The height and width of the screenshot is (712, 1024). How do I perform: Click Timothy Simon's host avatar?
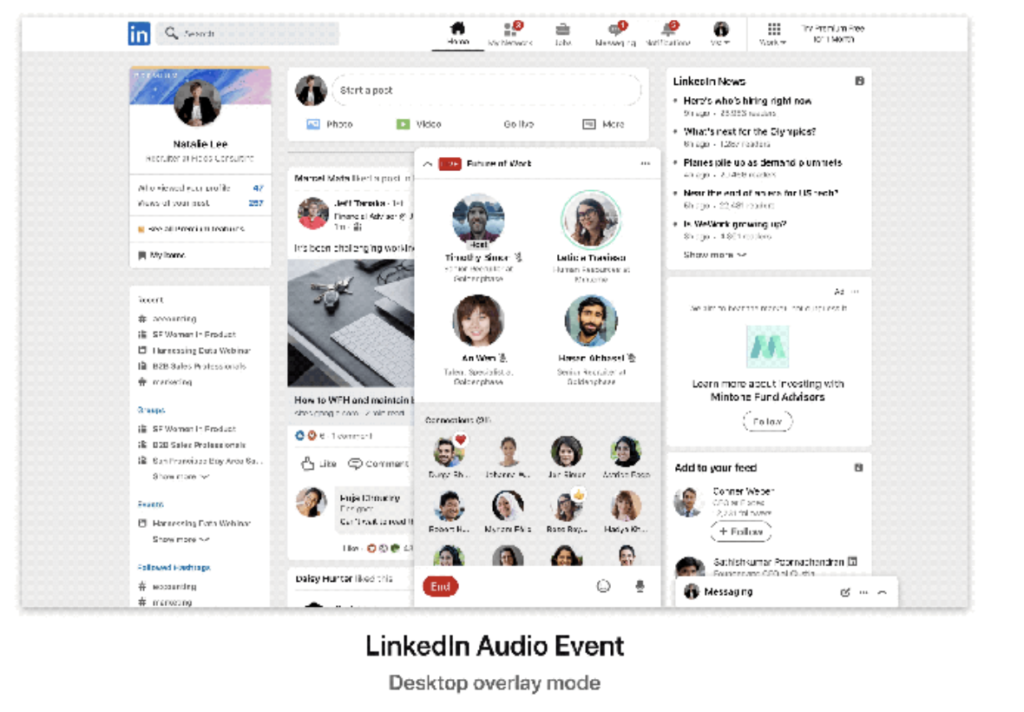(x=478, y=220)
